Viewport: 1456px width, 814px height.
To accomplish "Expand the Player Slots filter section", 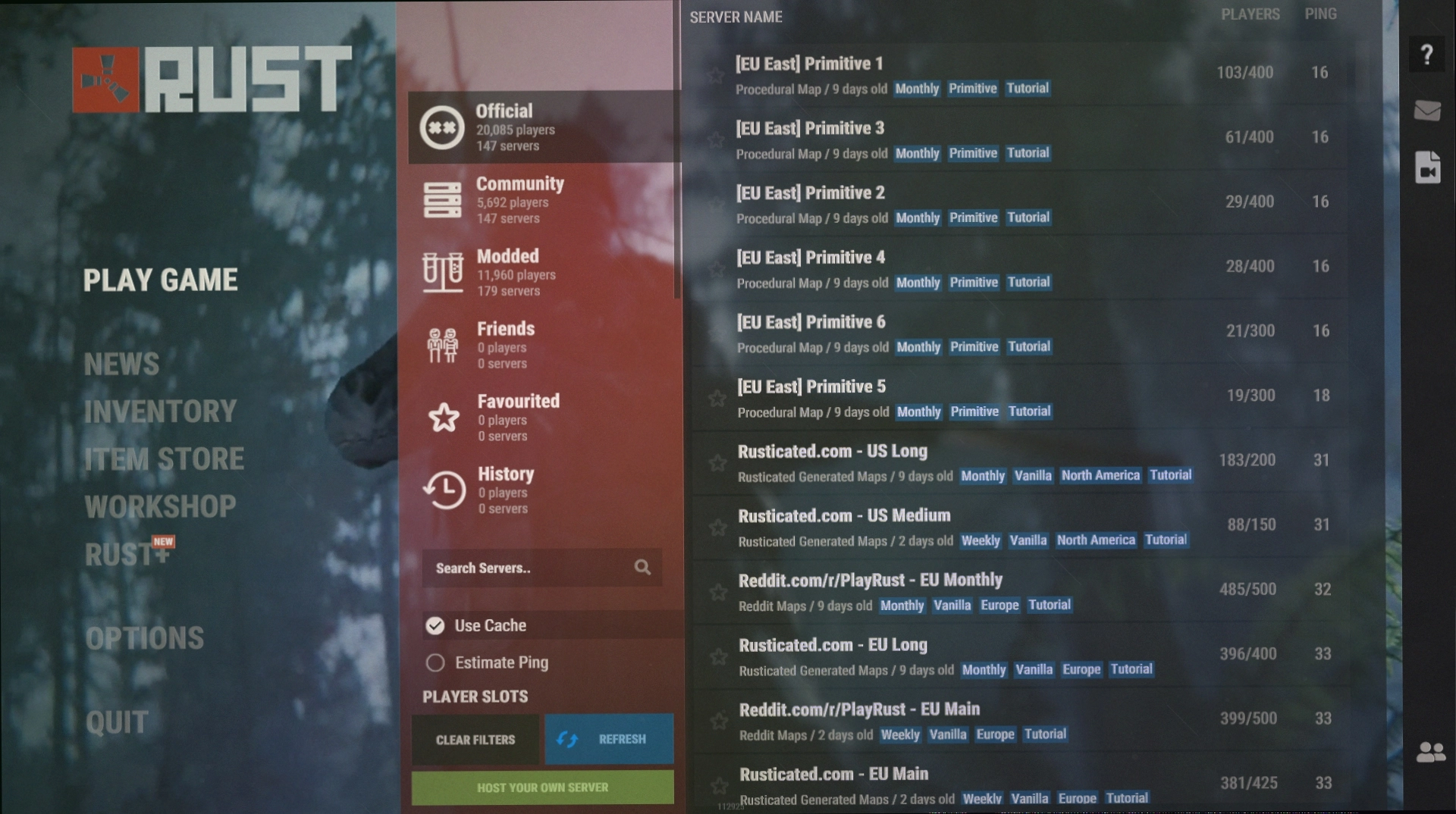I will coord(475,697).
